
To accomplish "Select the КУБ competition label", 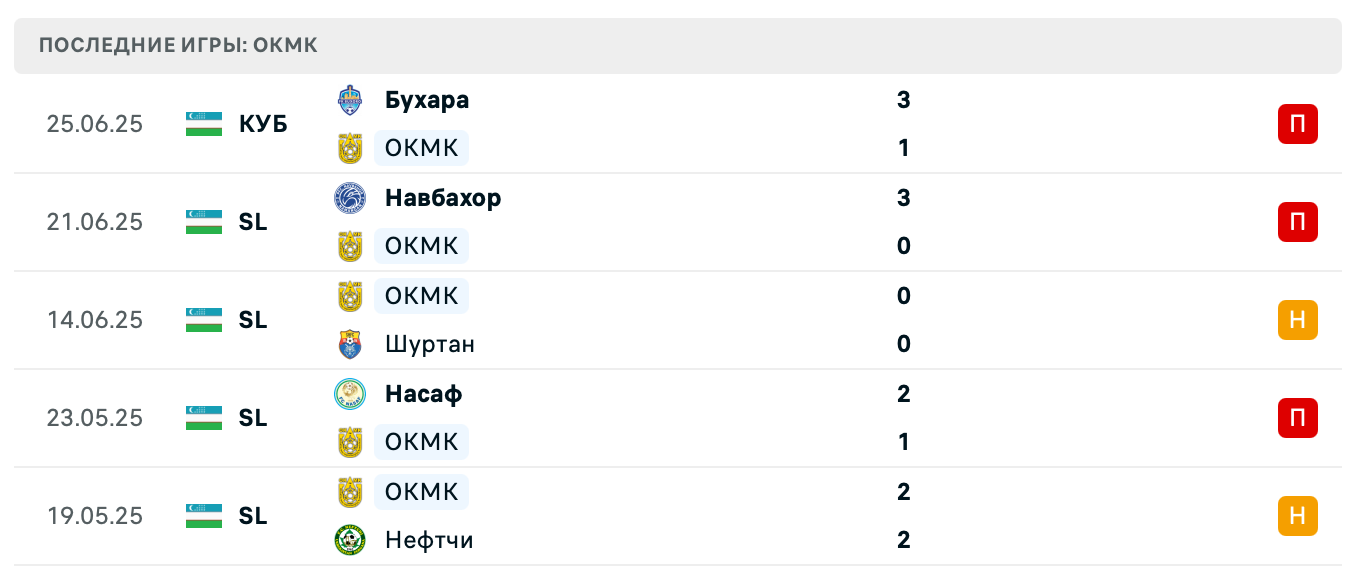I will (x=262, y=124).
